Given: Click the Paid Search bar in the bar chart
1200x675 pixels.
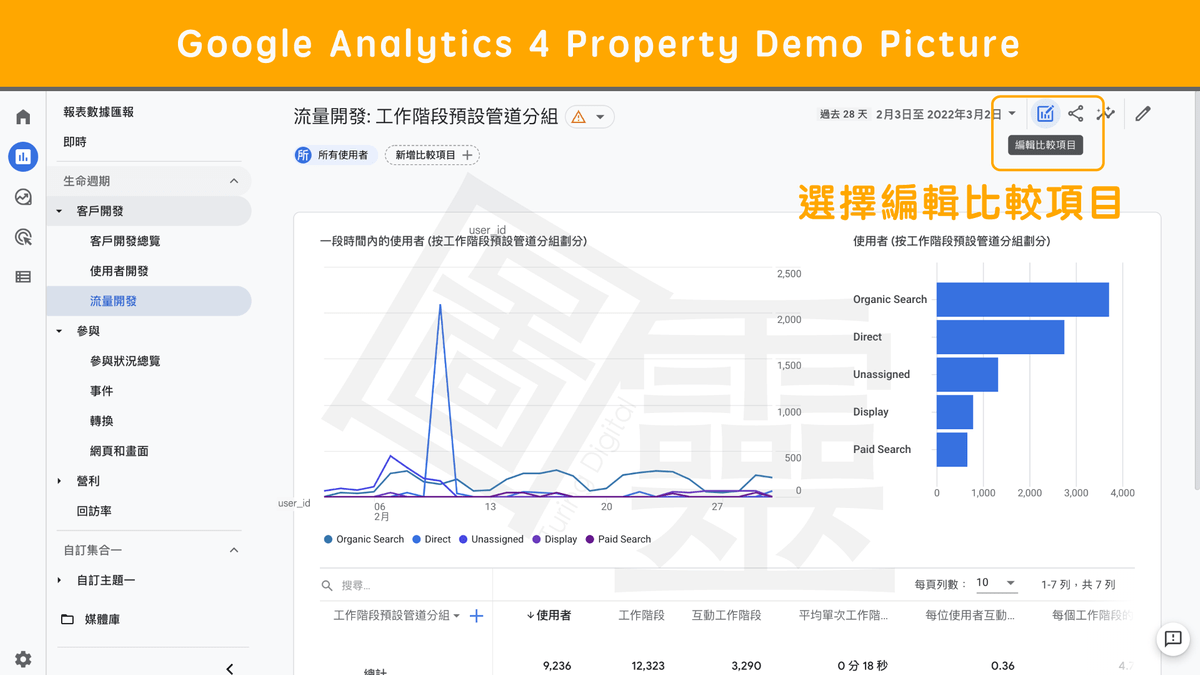Looking at the screenshot, I should (x=952, y=450).
